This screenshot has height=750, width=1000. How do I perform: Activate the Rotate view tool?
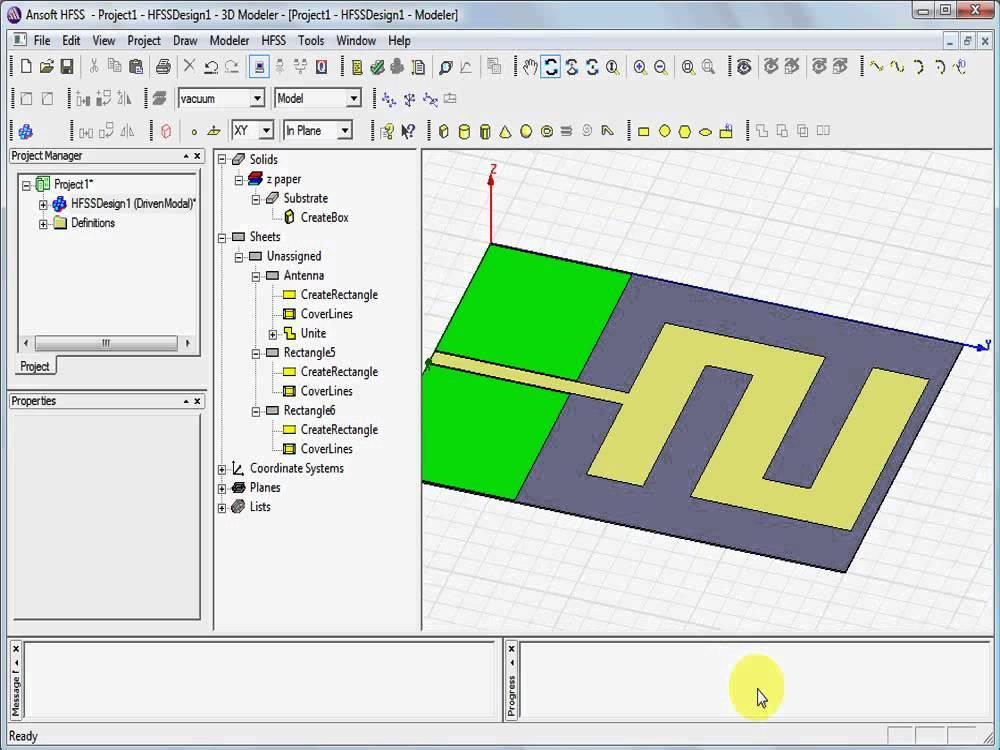pos(550,66)
